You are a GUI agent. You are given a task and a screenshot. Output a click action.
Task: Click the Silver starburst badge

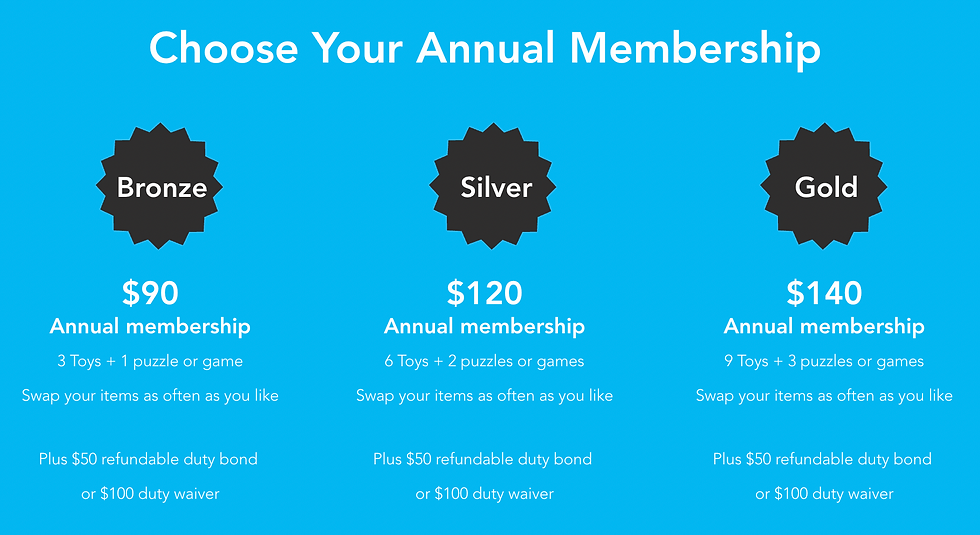492,186
